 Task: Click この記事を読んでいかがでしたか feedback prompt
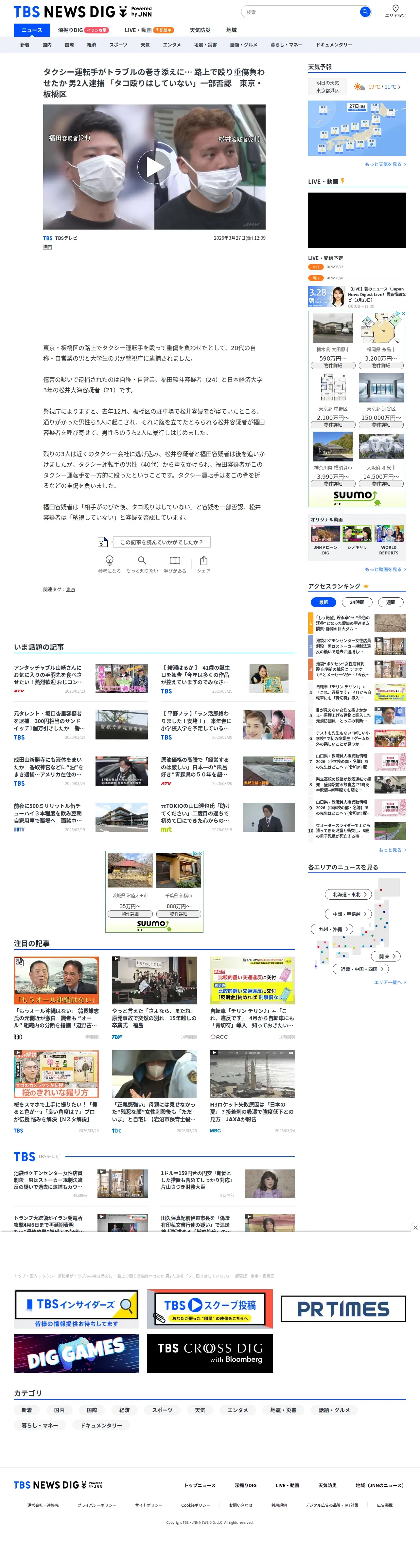point(161,542)
